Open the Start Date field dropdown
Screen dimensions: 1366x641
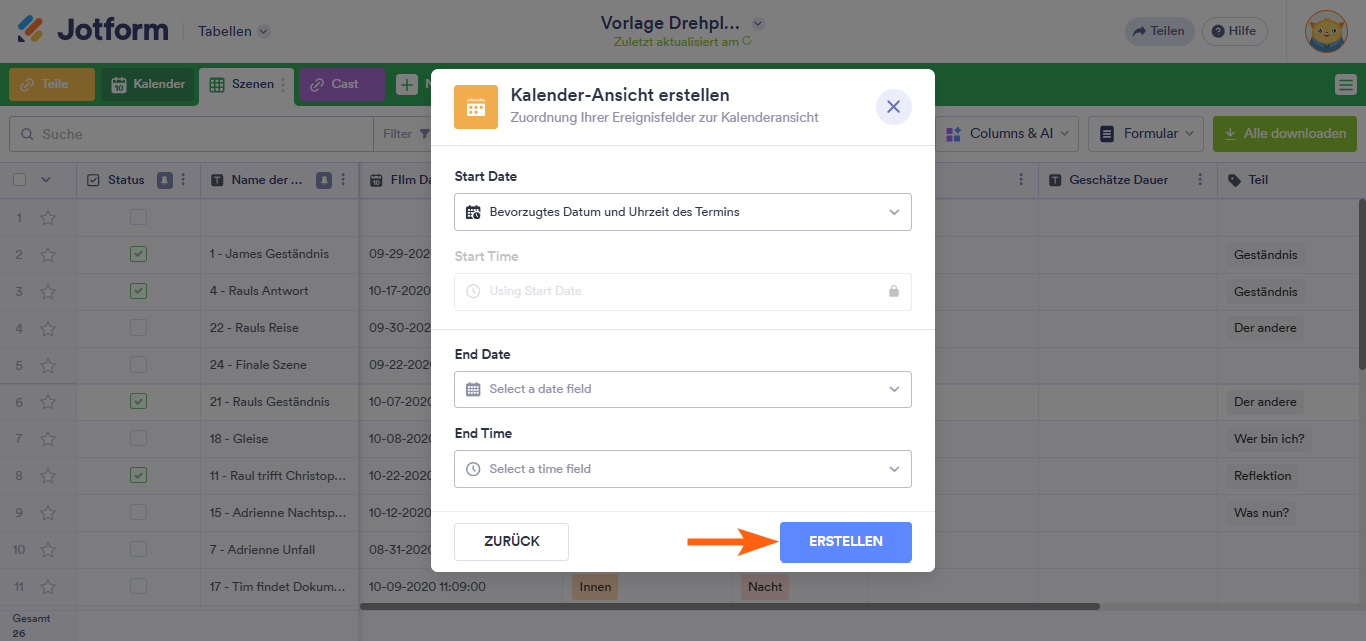[x=683, y=212]
